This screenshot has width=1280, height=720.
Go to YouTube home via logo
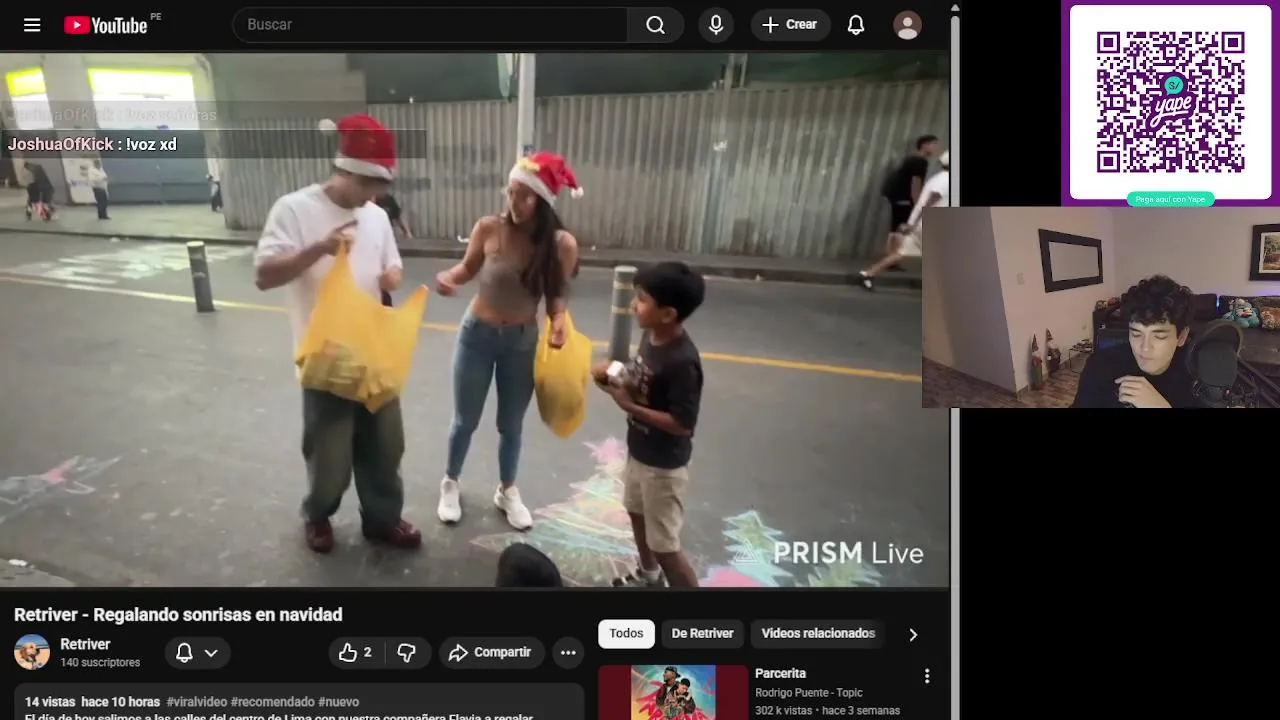click(106, 25)
